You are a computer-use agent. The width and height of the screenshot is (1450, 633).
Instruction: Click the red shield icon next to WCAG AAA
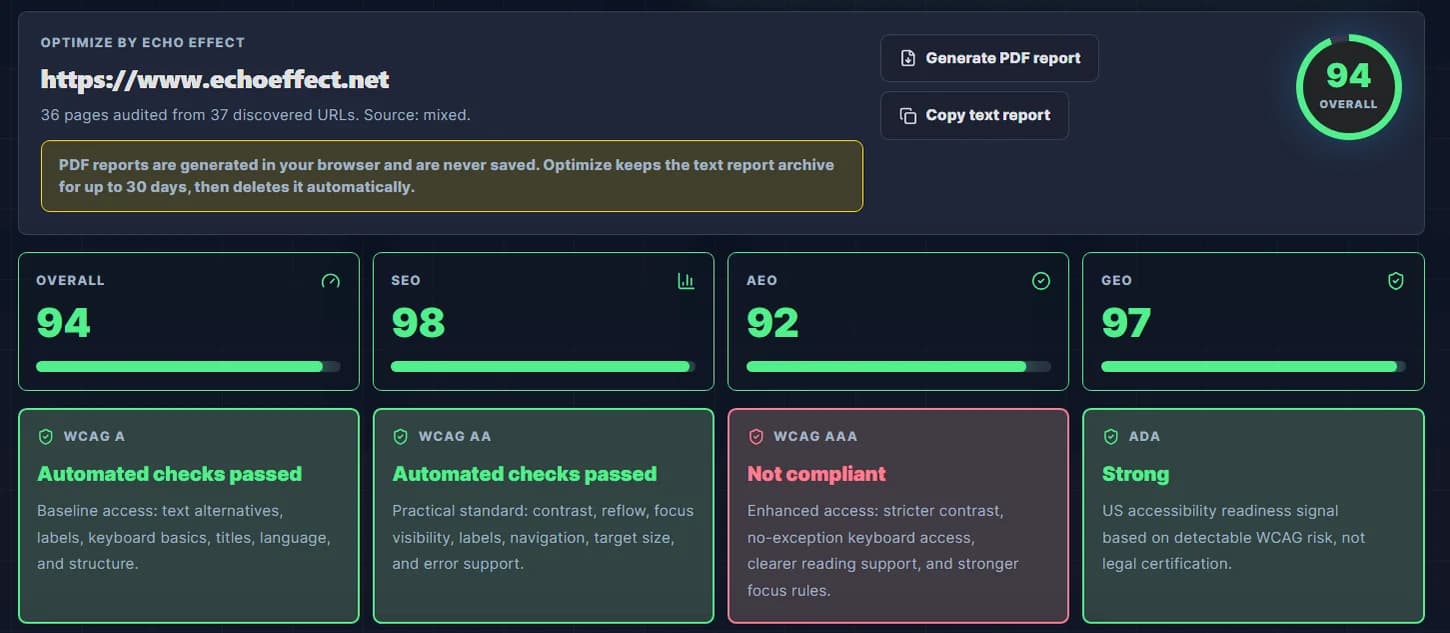(x=756, y=437)
